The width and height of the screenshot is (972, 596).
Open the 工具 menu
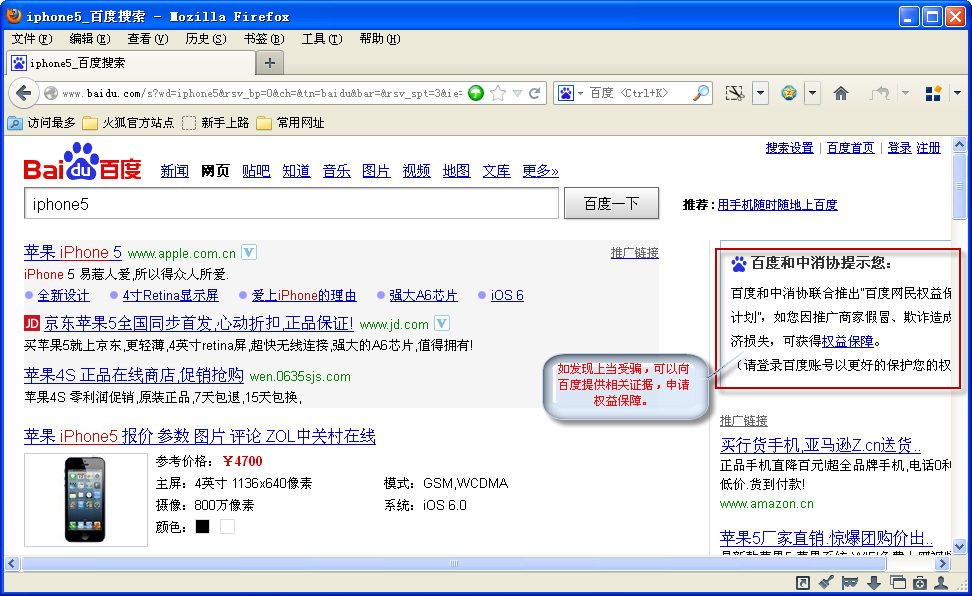point(322,39)
